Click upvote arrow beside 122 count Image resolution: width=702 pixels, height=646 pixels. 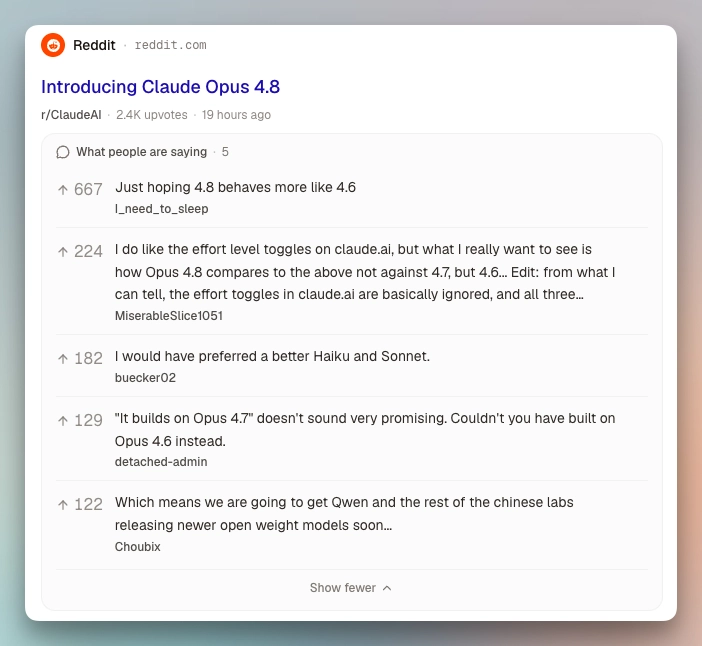click(x=63, y=505)
